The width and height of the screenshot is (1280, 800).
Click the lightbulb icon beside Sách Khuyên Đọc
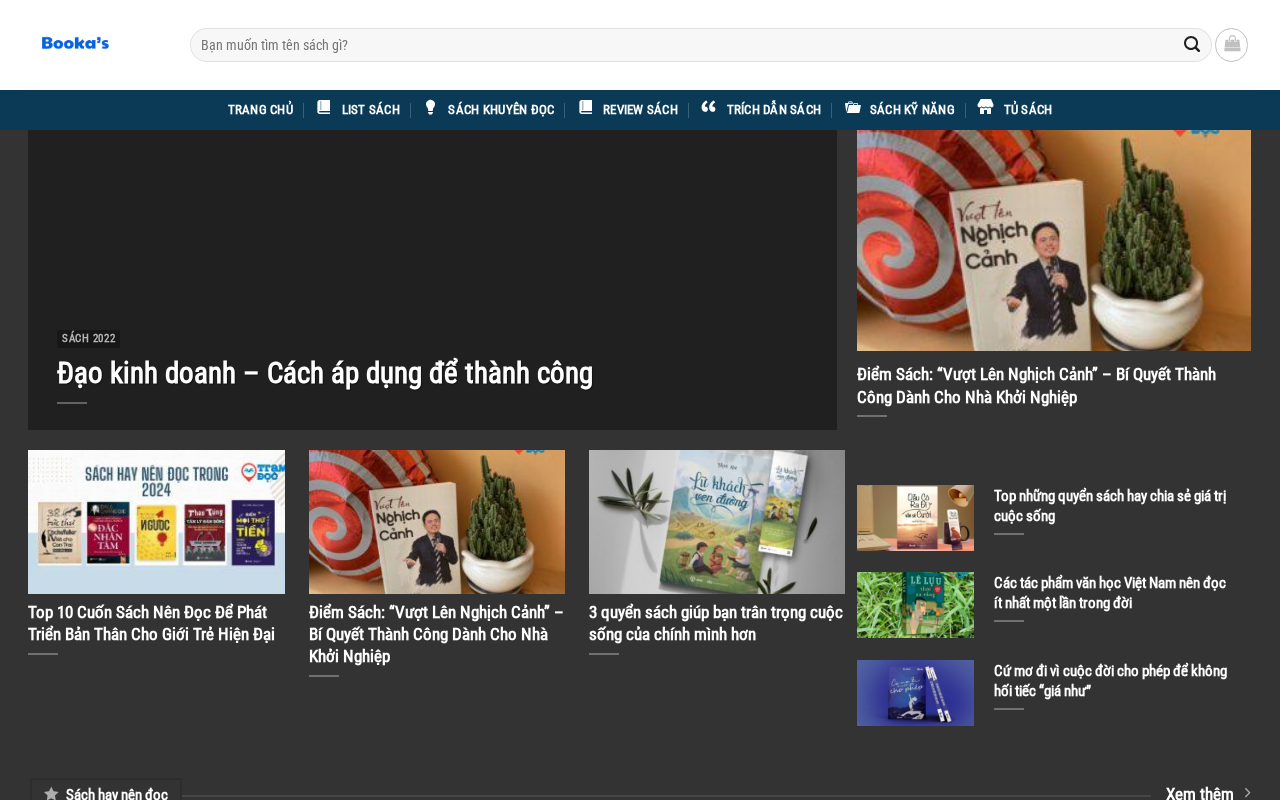point(430,108)
